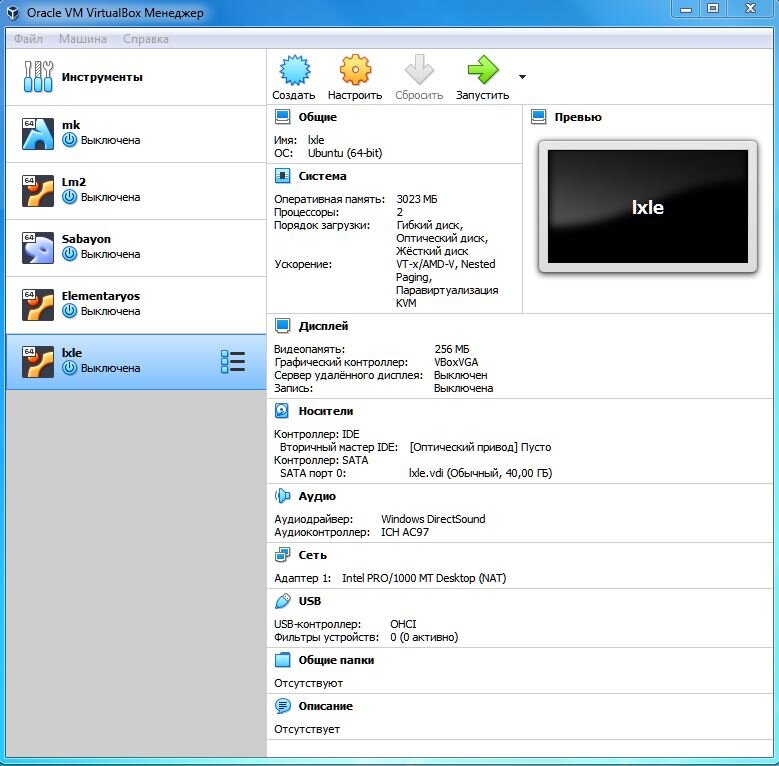Click the lxle preview thumbnail
This screenshot has height=766, width=779.
tap(648, 207)
